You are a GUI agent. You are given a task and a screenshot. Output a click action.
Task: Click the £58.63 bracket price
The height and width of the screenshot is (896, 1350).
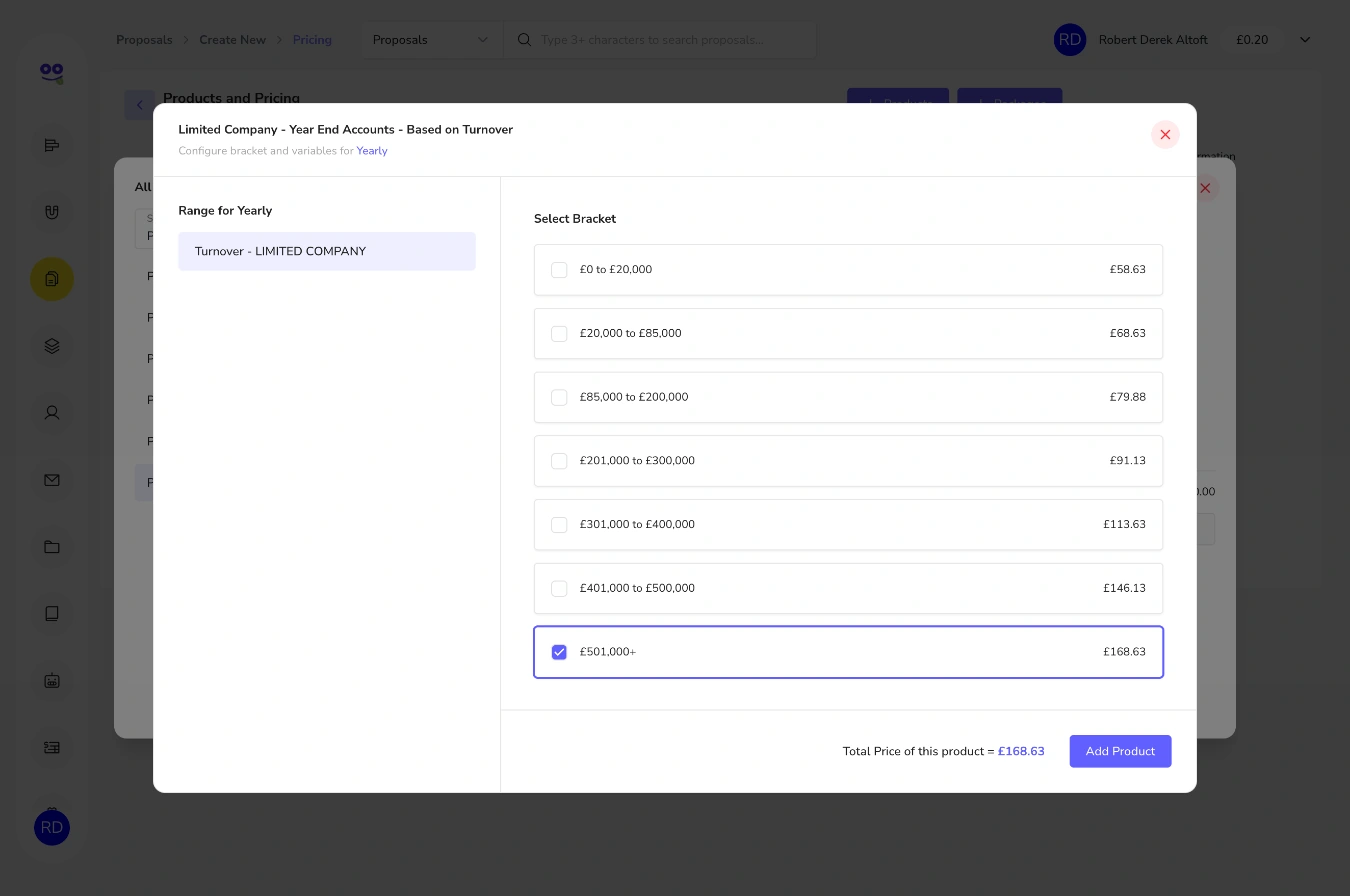click(x=1128, y=270)
